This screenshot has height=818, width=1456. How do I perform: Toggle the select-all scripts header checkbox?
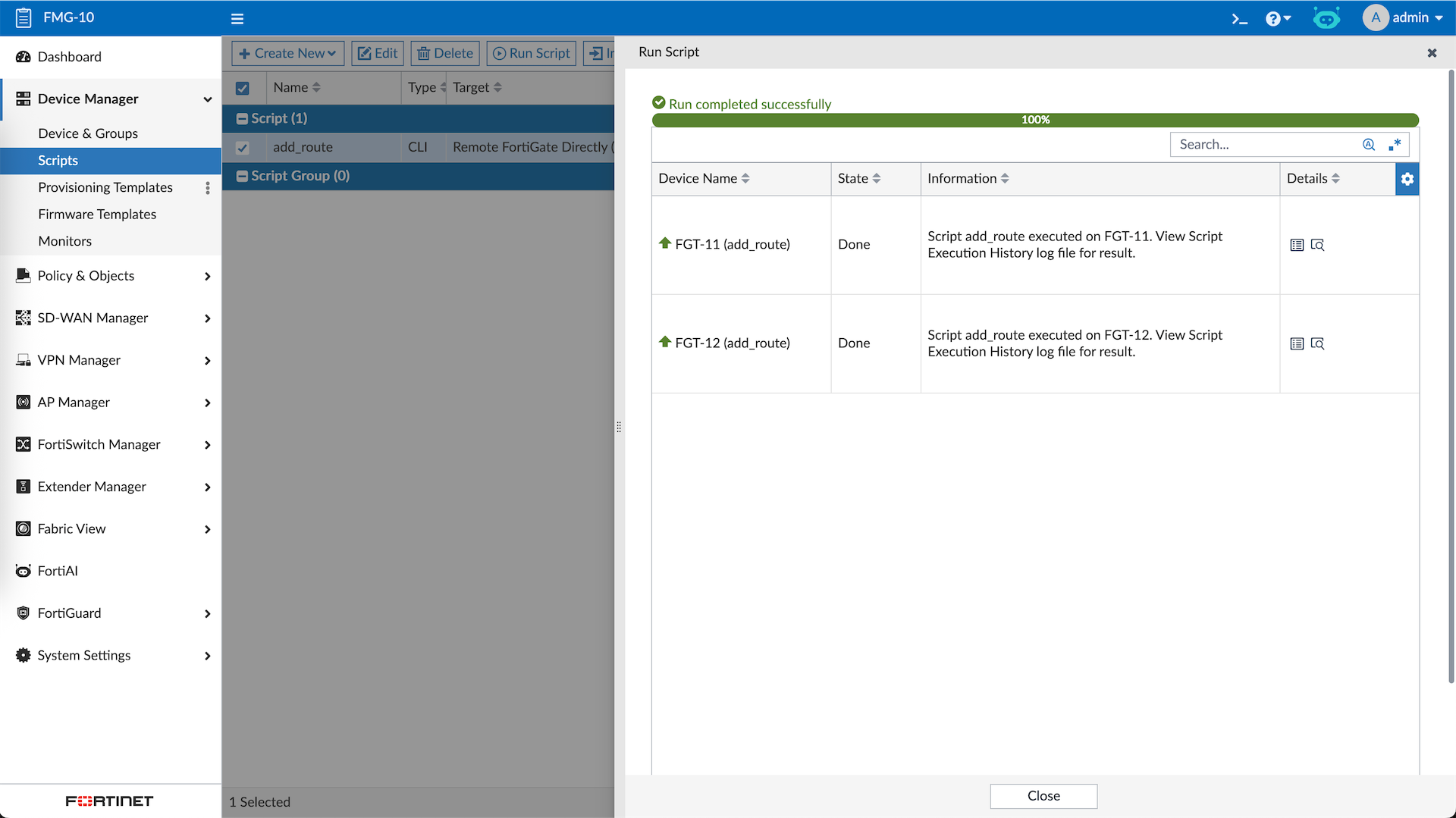[x=243, y=88]
